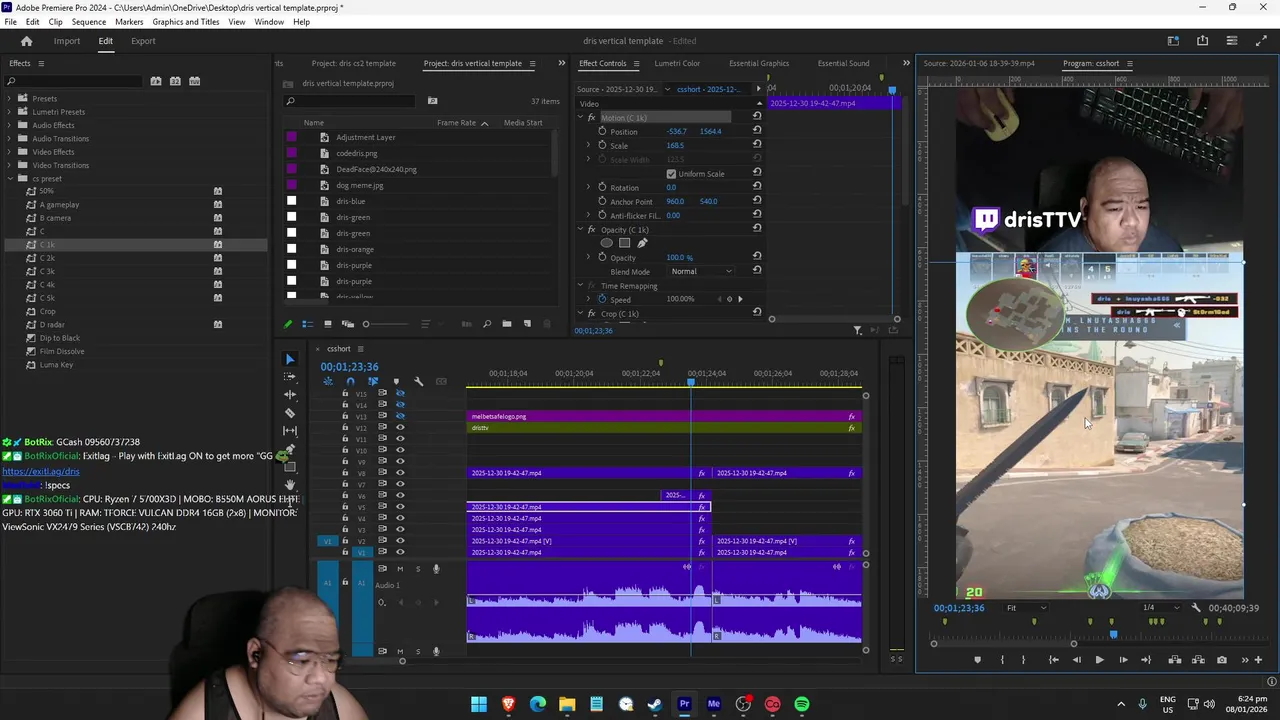
Task: Expand the Presets folder in Effects
Action: 10,98
